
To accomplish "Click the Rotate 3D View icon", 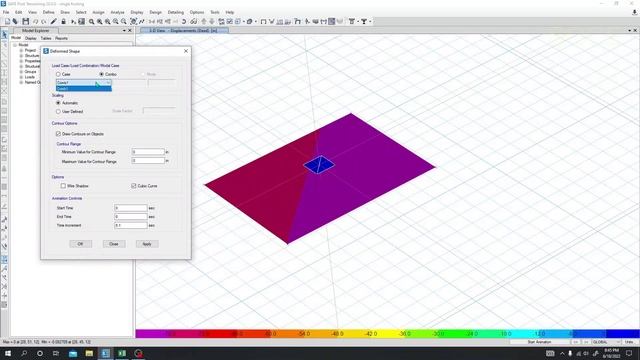I will click(184, 21).
